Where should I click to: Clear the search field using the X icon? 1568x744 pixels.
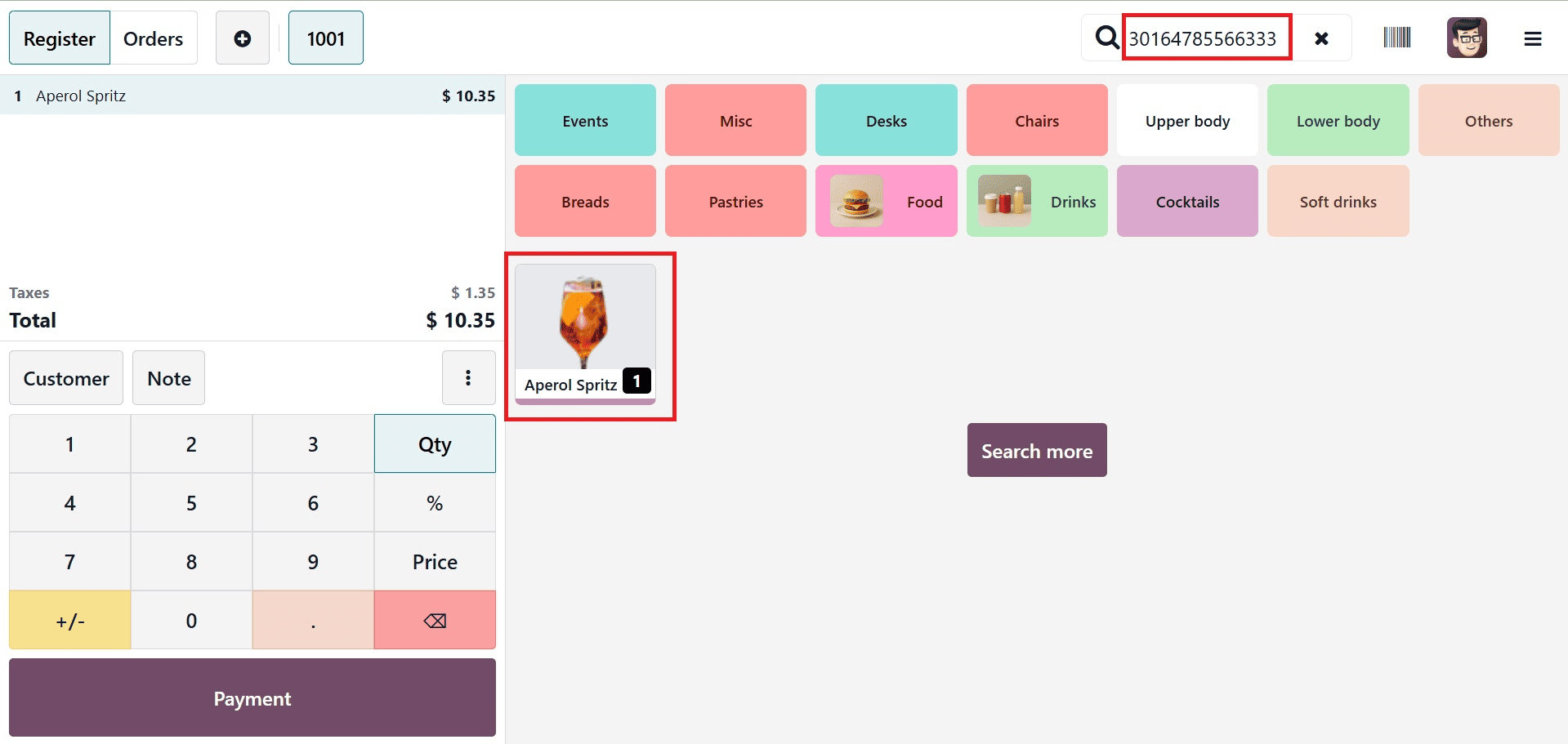point(1322,37)
